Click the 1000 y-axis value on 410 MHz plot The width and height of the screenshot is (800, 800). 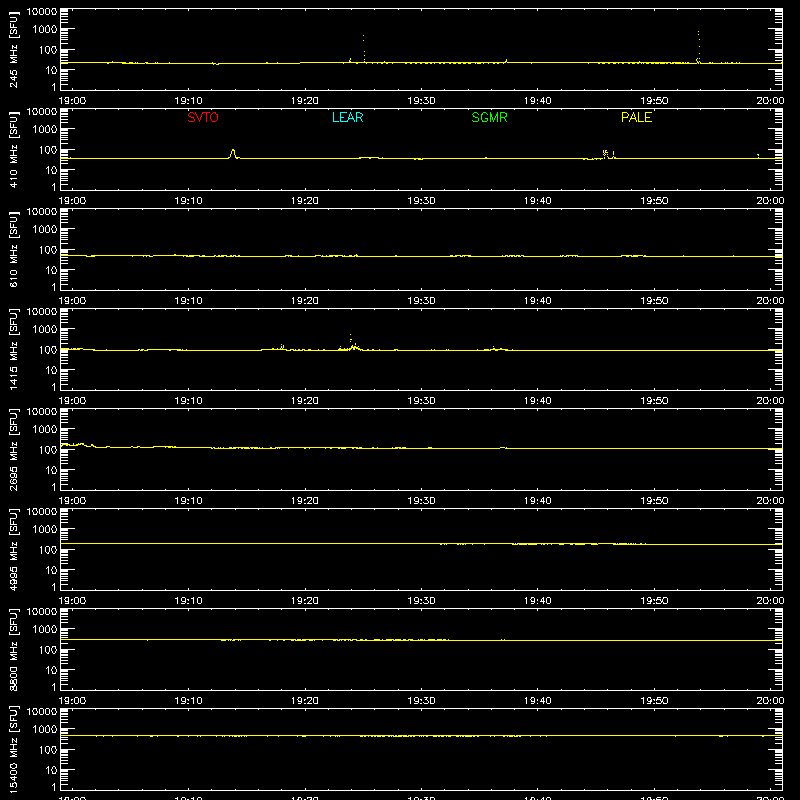point(45,130)
